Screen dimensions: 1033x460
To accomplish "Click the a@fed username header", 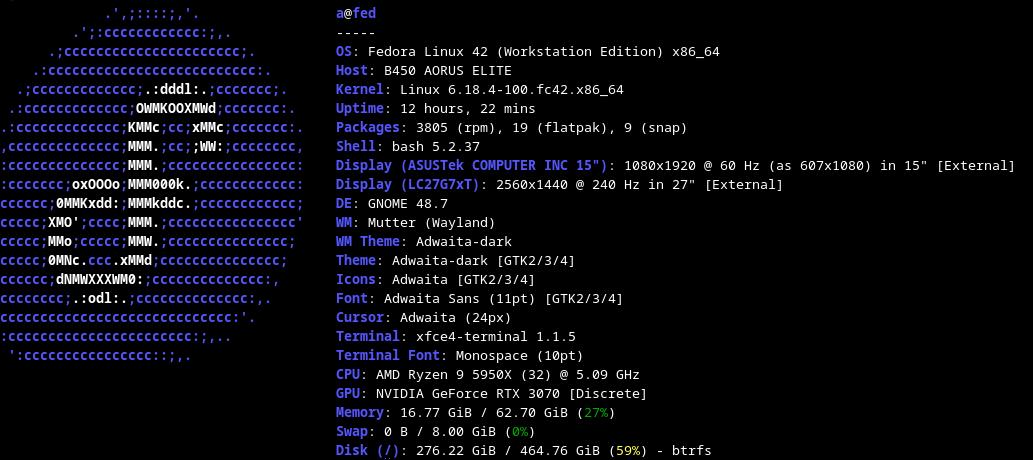I will tap(356, 14).
